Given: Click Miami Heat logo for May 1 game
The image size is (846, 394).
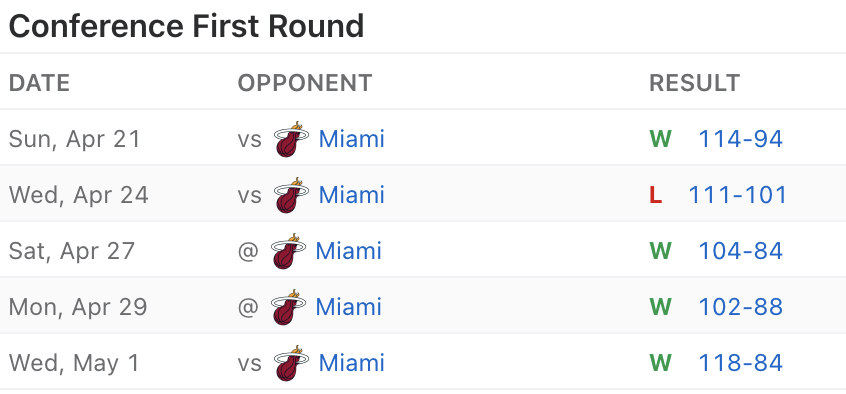Looking at the screenshot, I should click(x=291, y=363).
